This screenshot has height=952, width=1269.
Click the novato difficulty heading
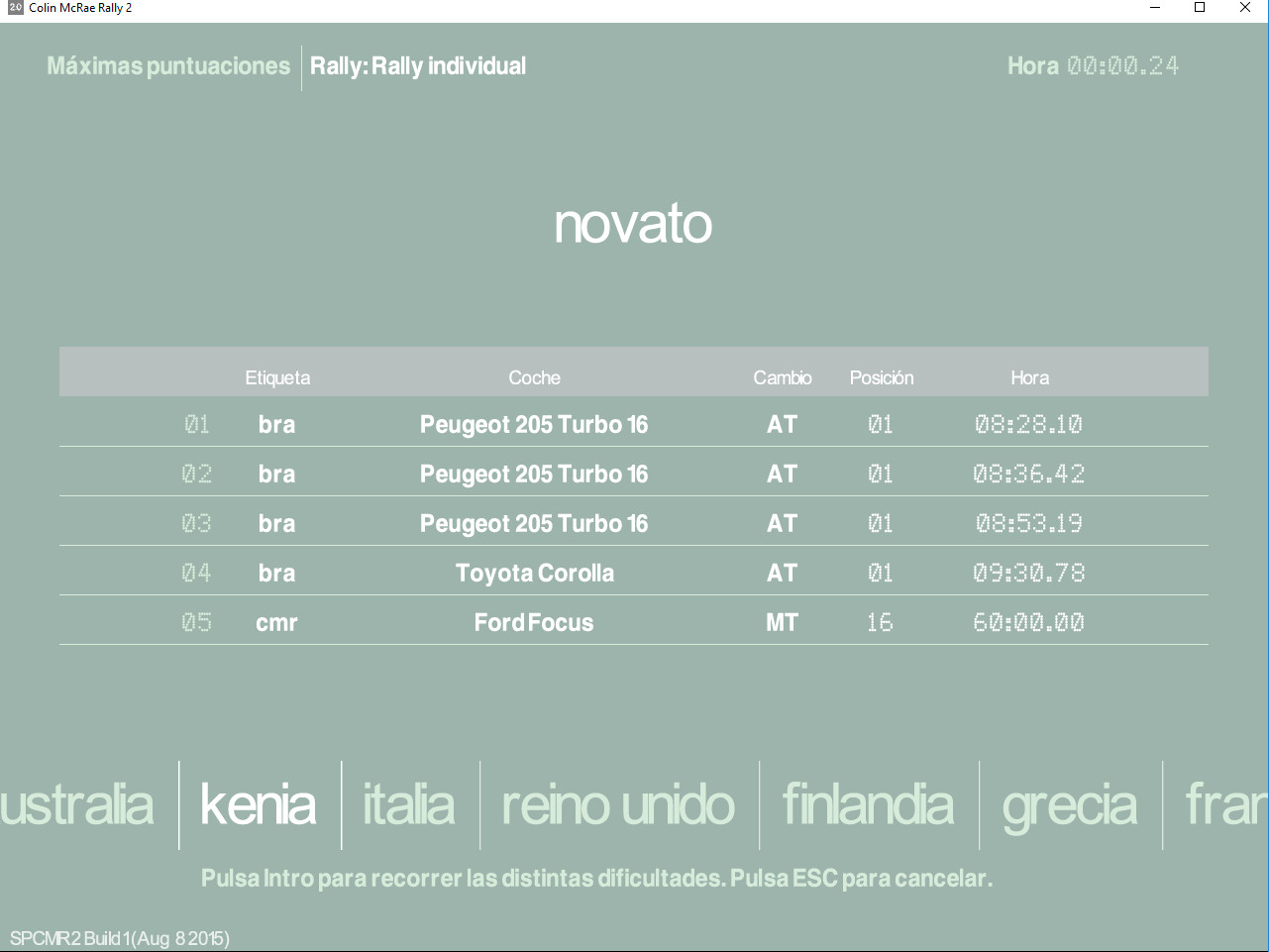(633, 223)
